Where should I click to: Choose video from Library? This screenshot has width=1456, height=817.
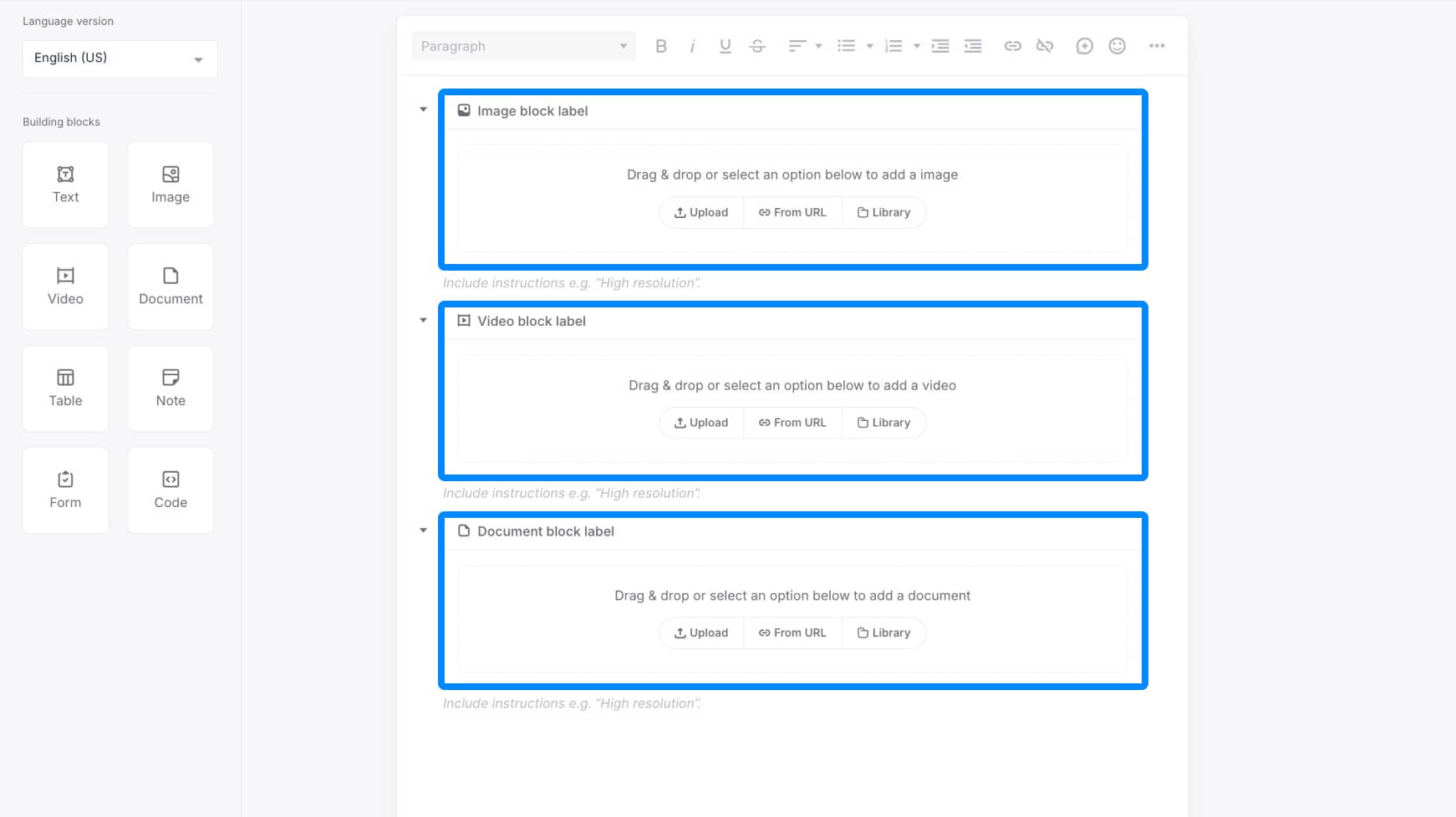pyautogui.click(x=883, y=423)
